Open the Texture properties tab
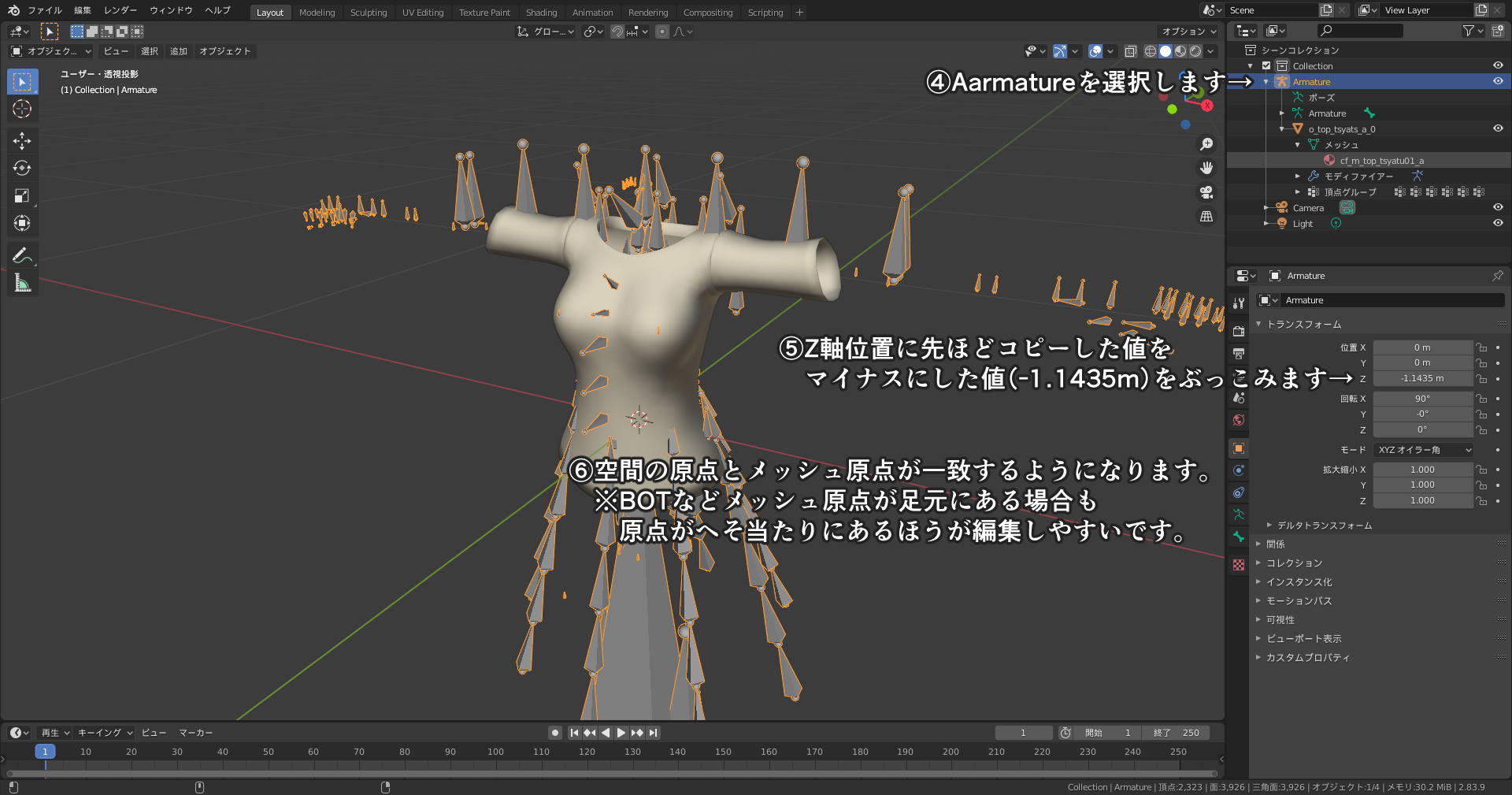This screenshot has height=795, width=1512. click(x=1239, y=565)
